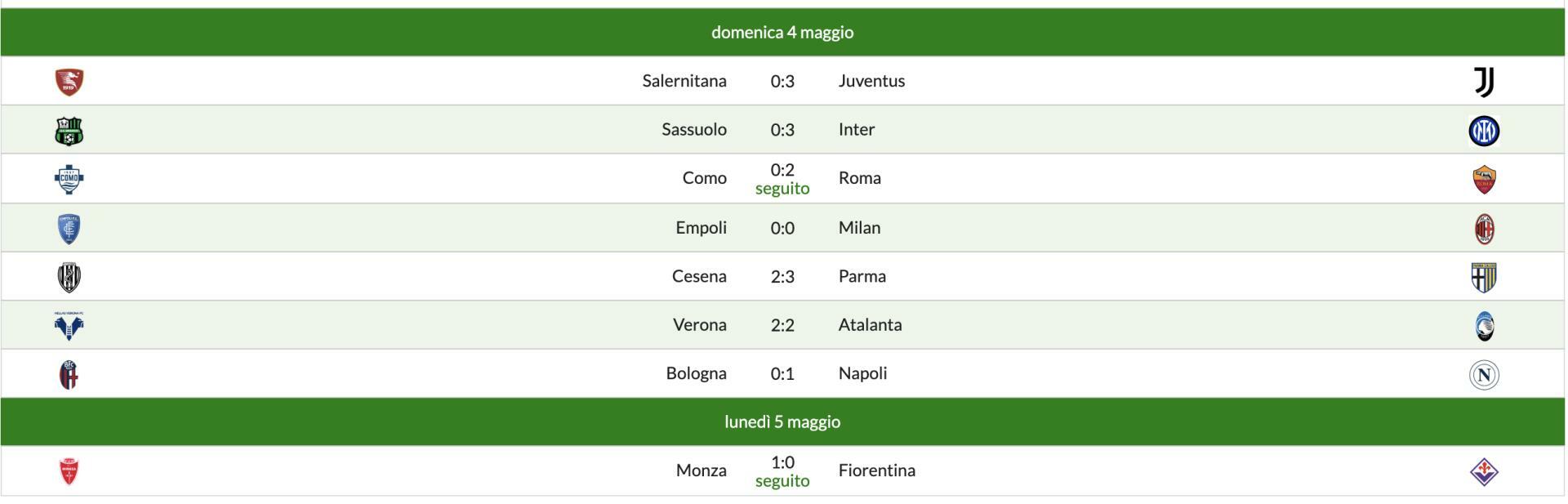Click the Cesena club crest
Image resolution: width=1568 pixels, height=504 pixels.
tap(69, 278)
